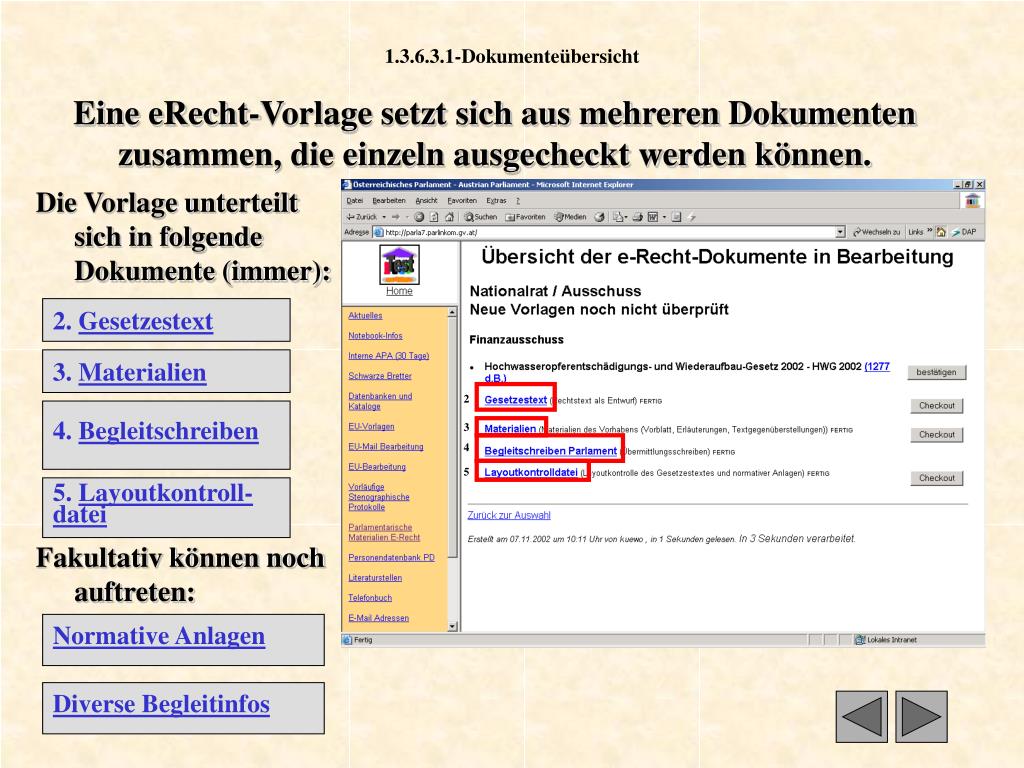Expand the Links bar chevron
The image size is (1024, 768).
[929, 230]
